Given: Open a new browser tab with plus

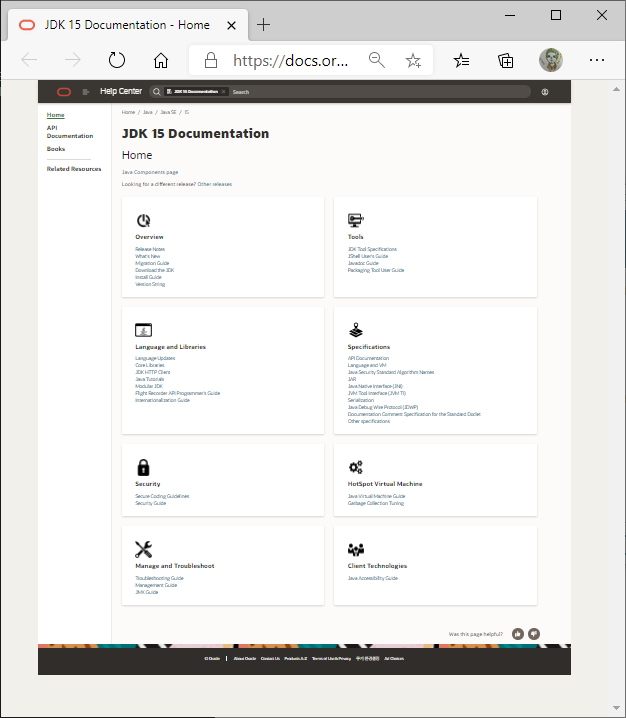Looking at the screenshot, I should (x=263, y=25).
